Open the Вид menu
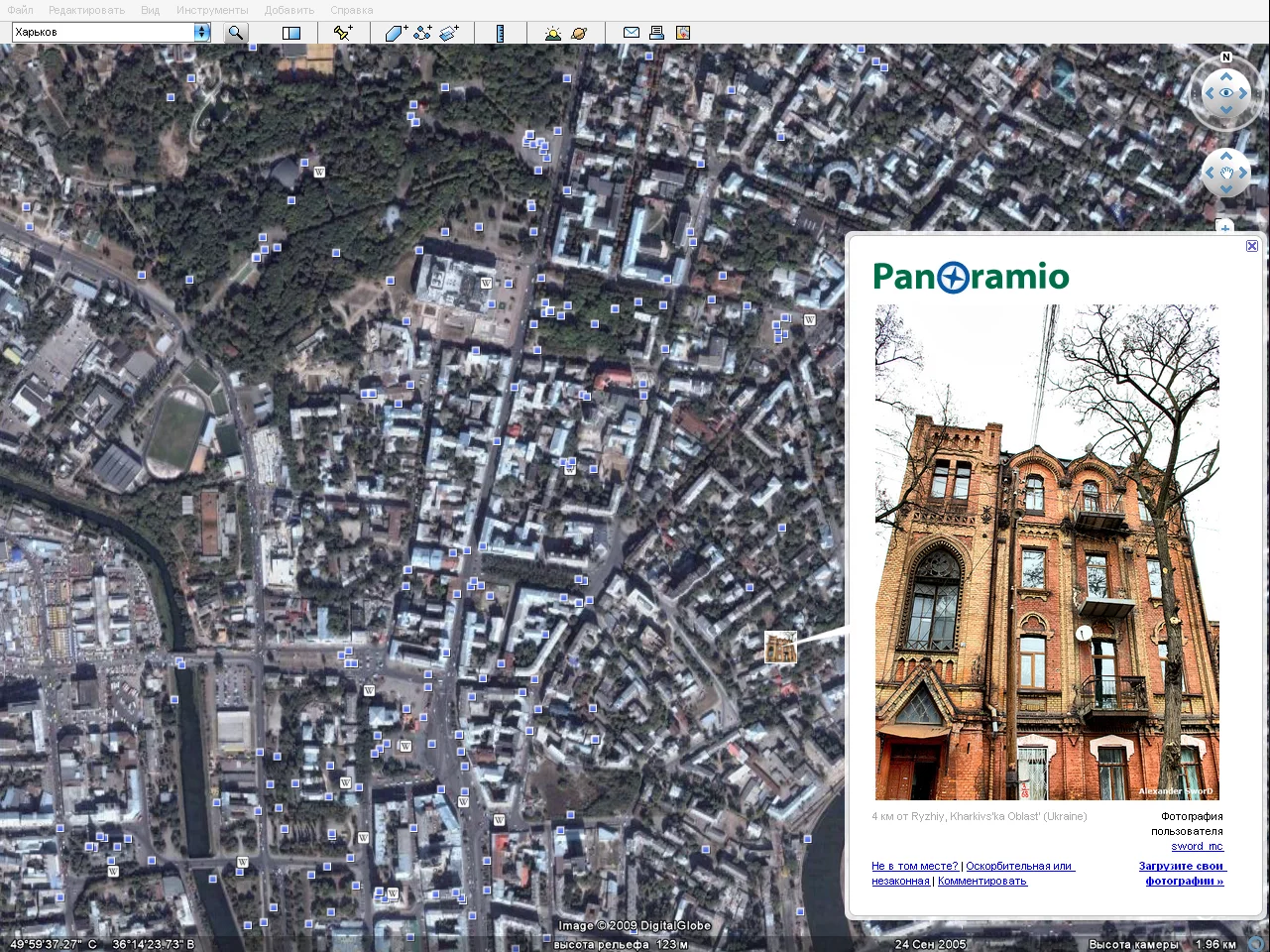The width and height of the screenshot is (1270, 952). coord(150,10)
